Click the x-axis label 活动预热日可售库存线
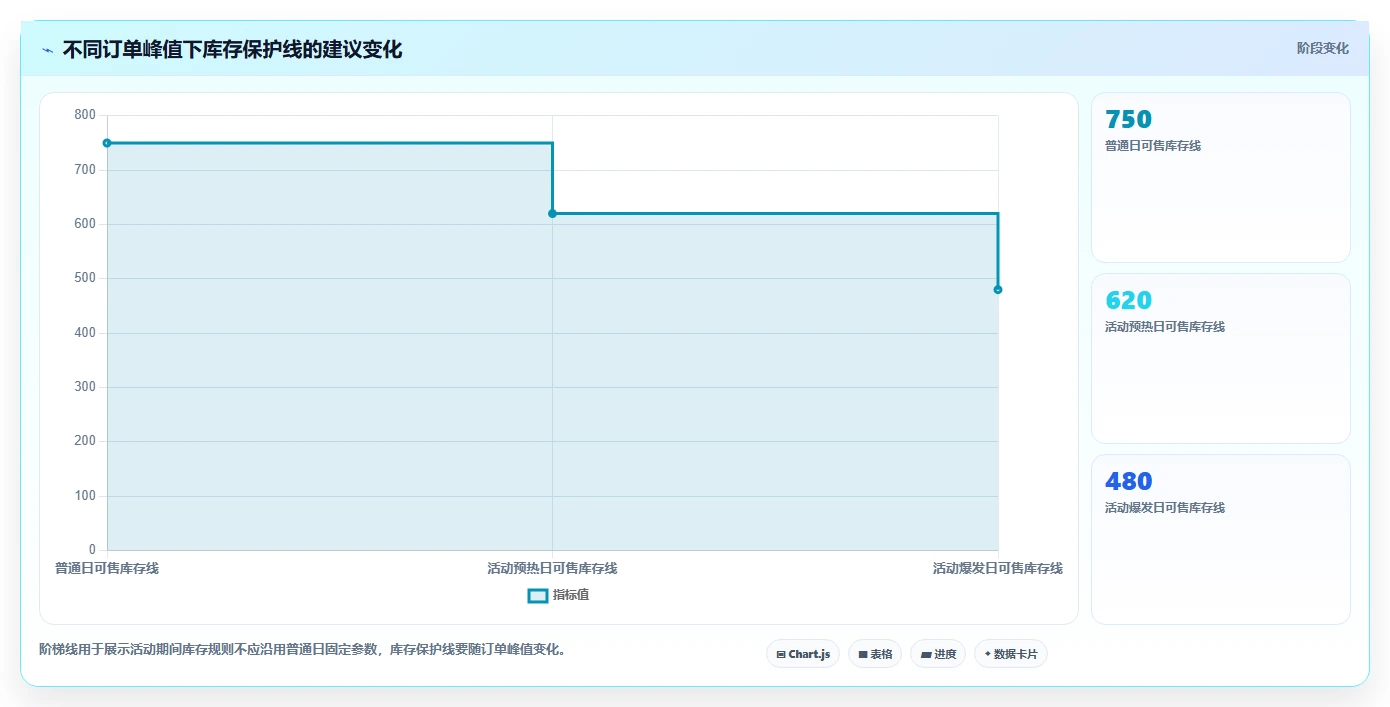 click(552, 568)
